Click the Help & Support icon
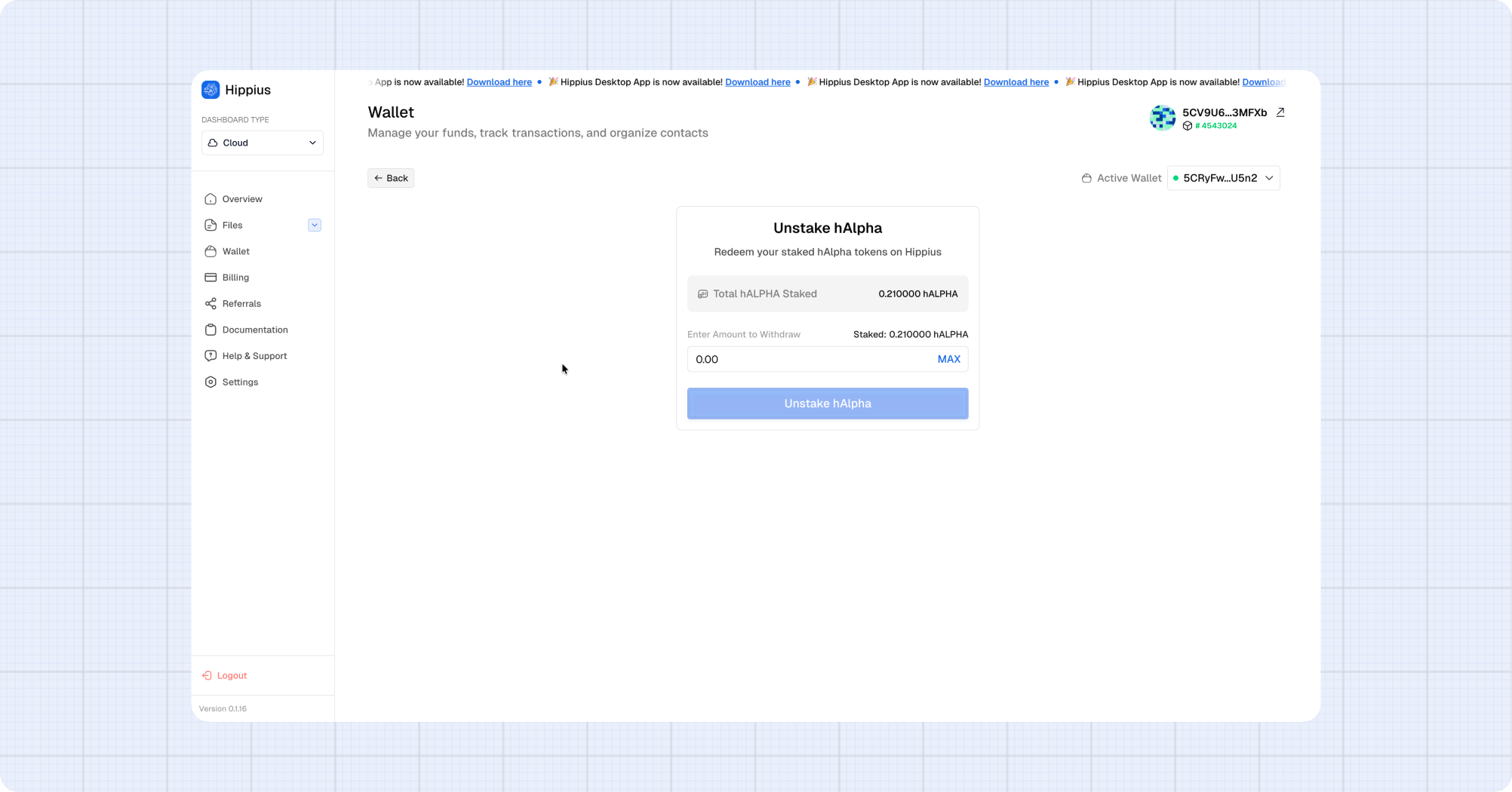This screenshot has height=792, width=1512. tap(211, 356)
